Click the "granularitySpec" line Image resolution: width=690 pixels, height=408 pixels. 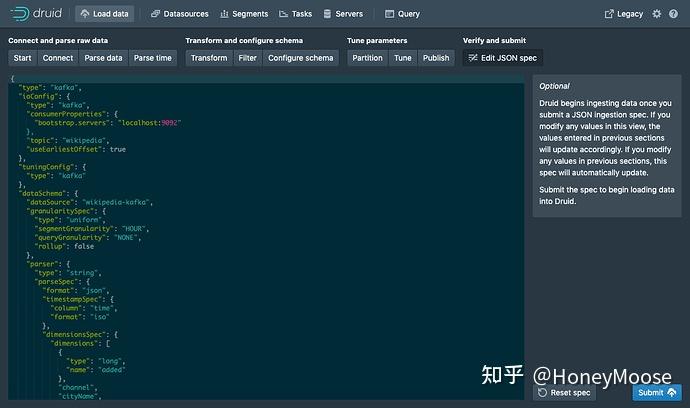[66, 211]
